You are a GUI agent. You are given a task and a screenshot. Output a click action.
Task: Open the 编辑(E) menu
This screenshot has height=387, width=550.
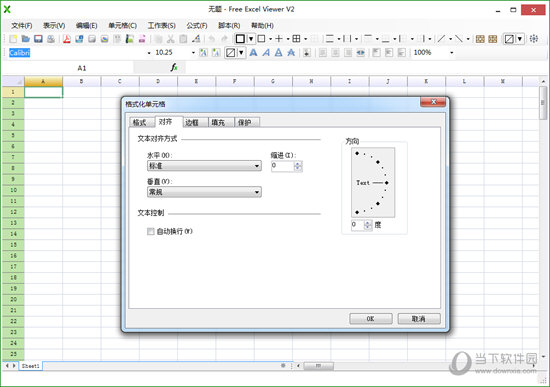pos(86,26)
